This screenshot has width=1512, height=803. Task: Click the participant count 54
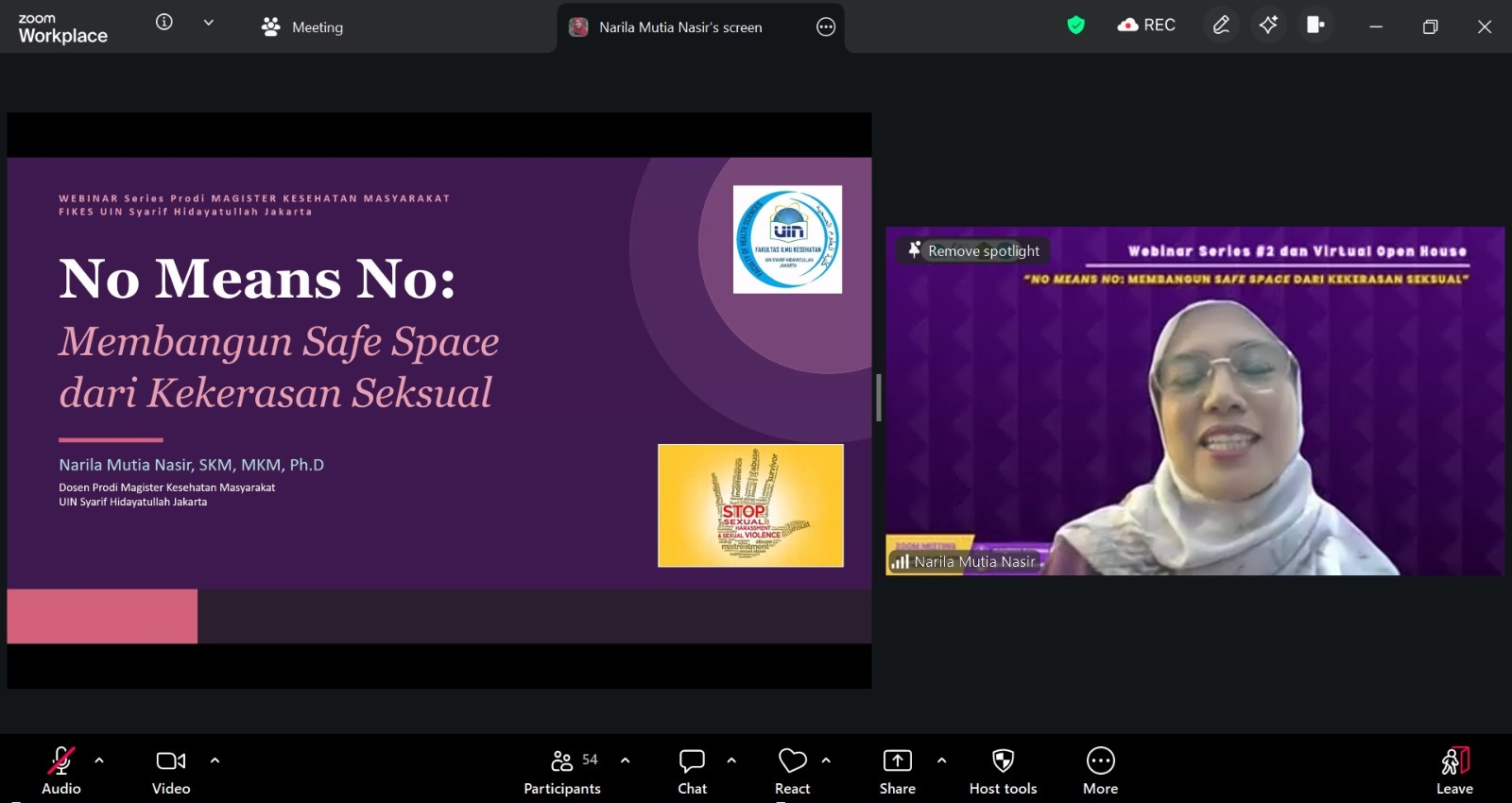(x=590, y=760)
